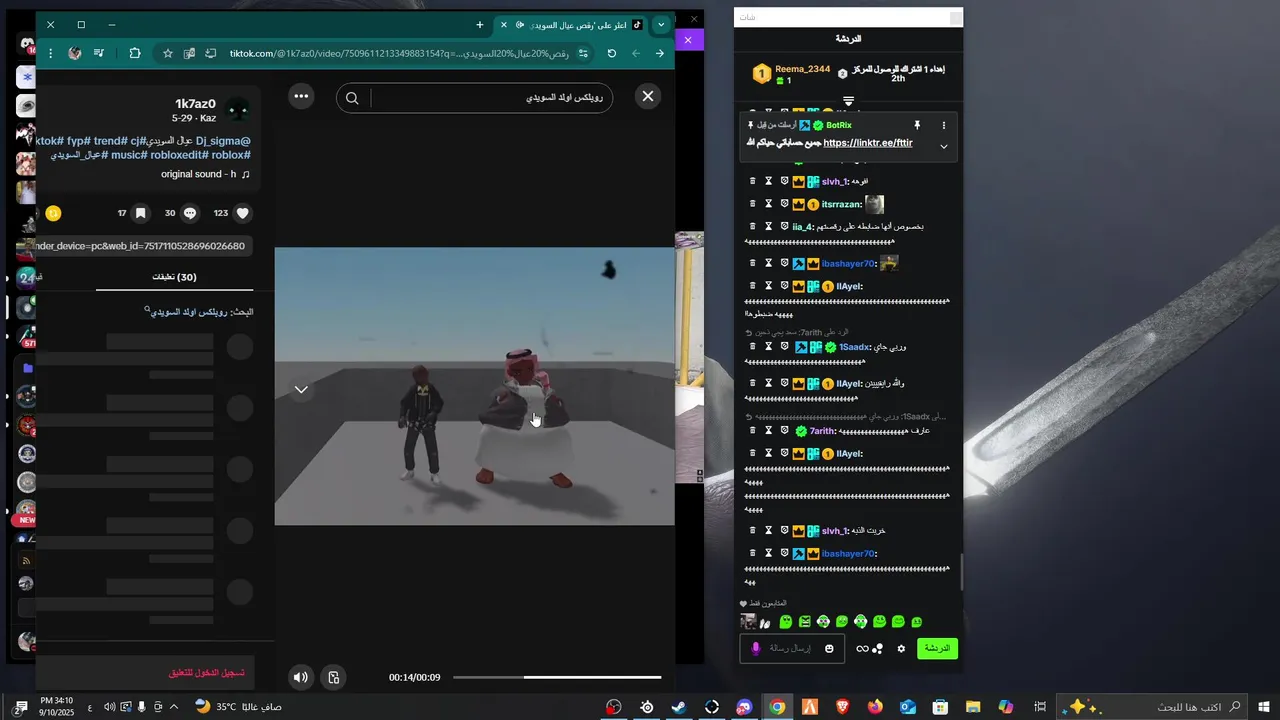Viewport: 1280px width, 720px height.
Task: Click username itsrrazan in chat
Action: coord(841,204)
